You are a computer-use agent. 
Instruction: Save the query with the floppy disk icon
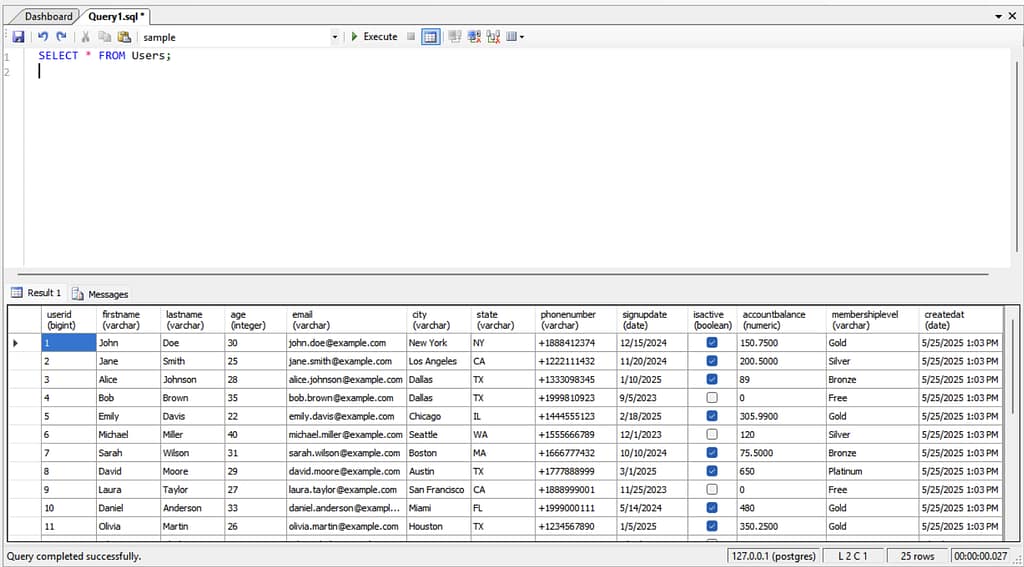point(18,37)
